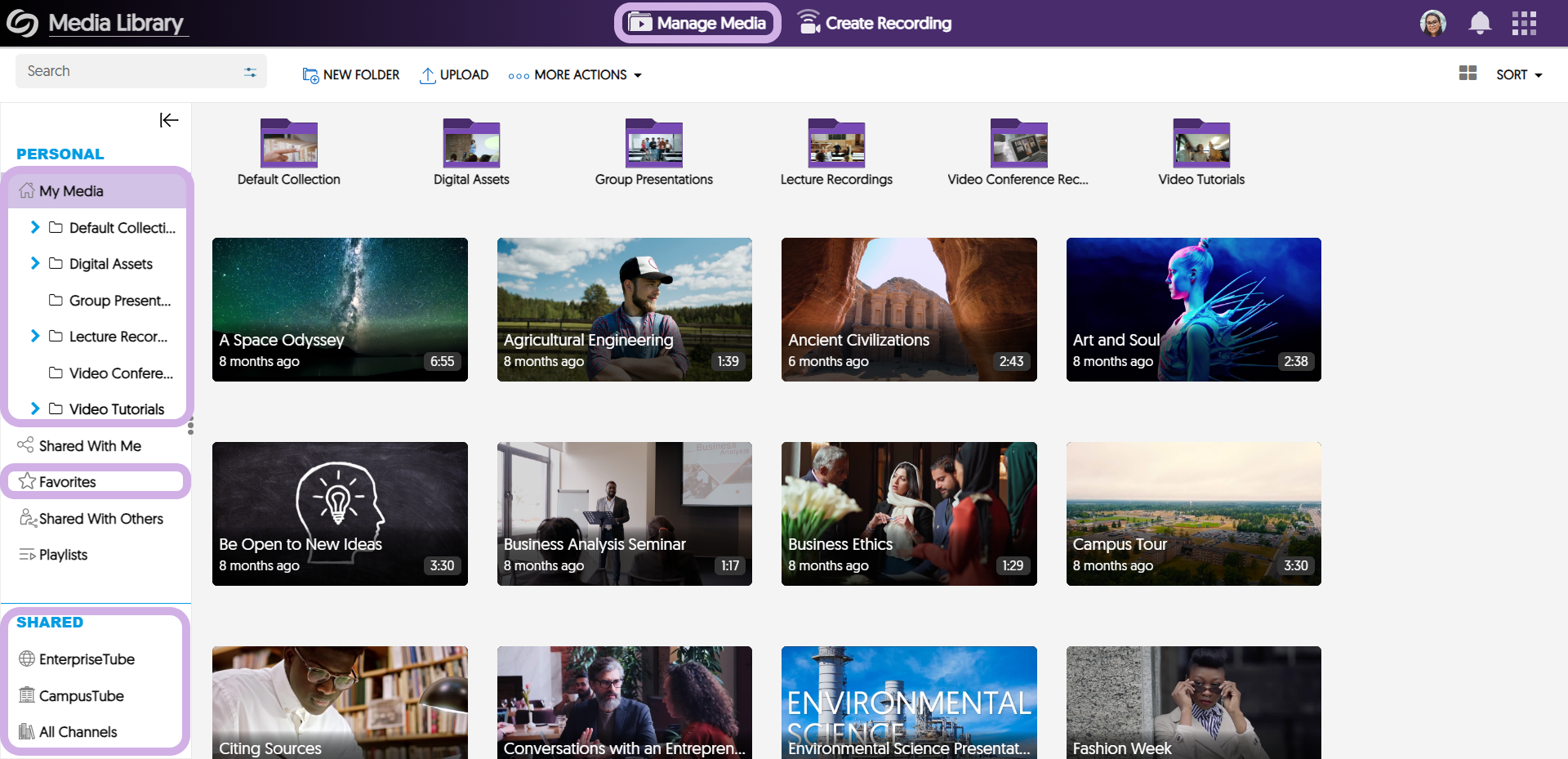Open advanced search filters icon
The width and height of the screenshot is (1568, 759).
(250, 72)
